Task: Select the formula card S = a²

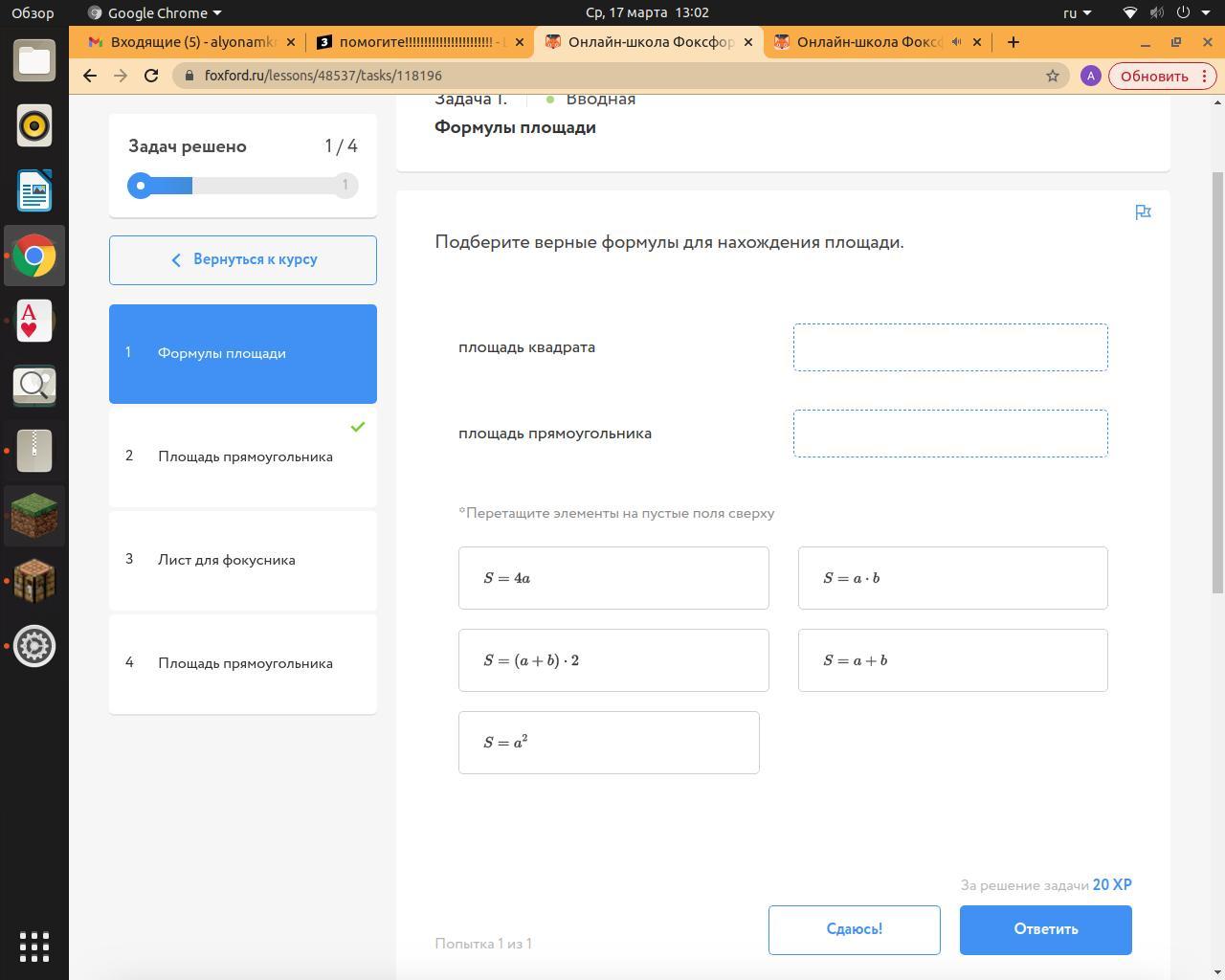Action: click(609, 743)
